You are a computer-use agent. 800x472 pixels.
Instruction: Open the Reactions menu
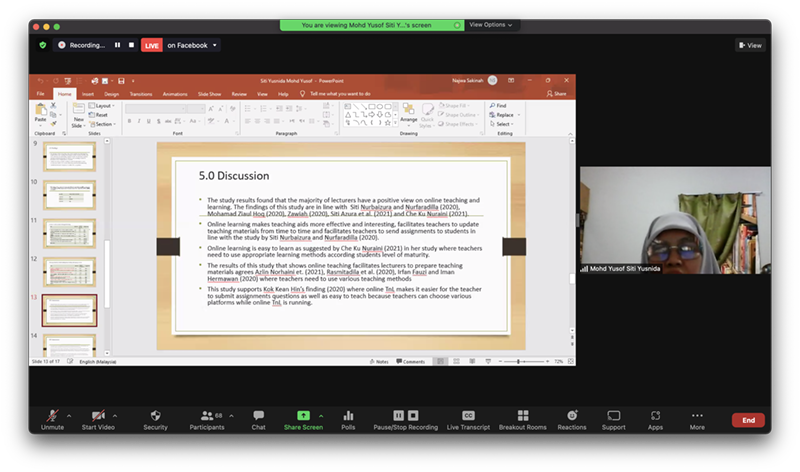tap(572, 415)
